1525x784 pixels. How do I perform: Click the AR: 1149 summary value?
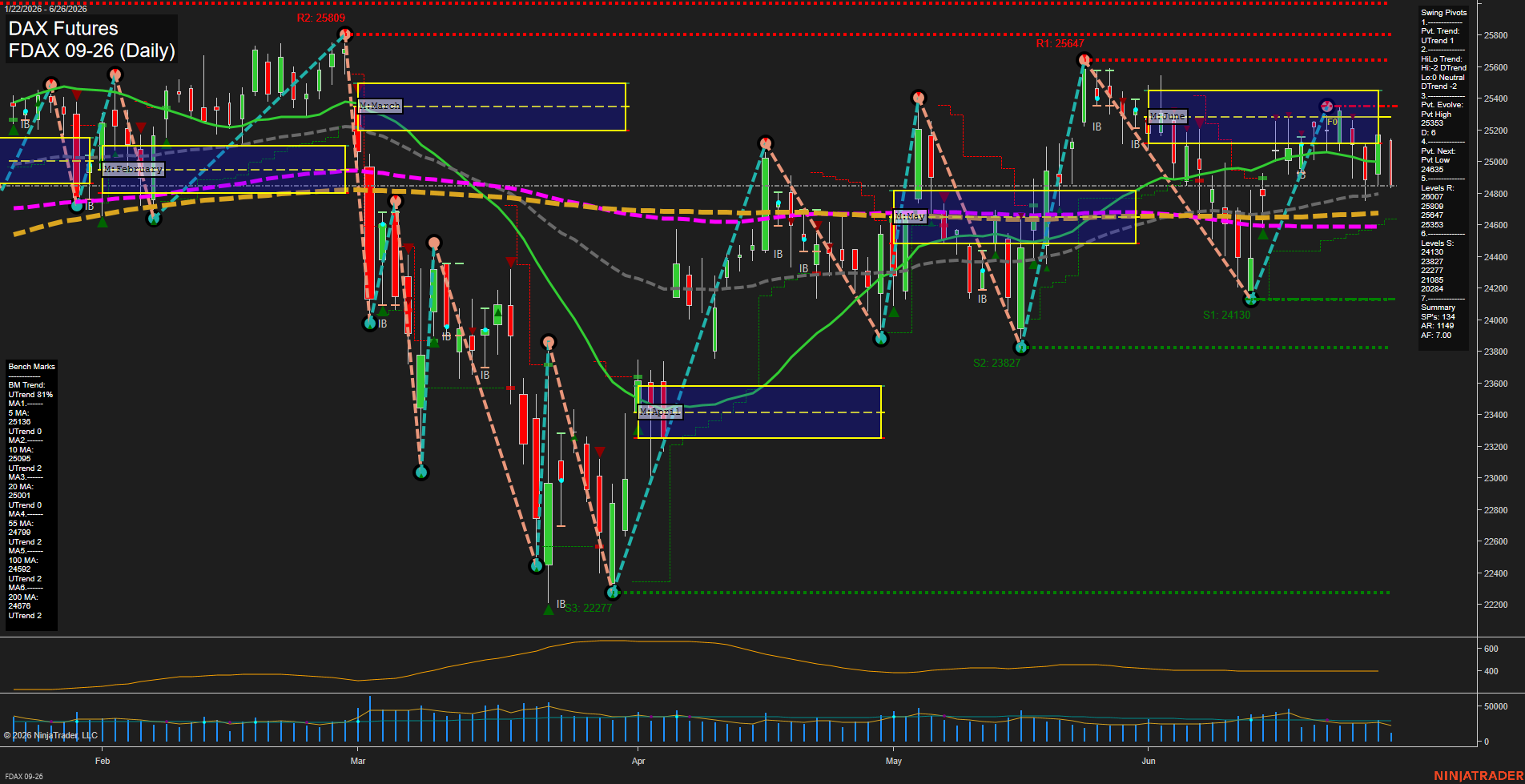(x=1437, y=326)
